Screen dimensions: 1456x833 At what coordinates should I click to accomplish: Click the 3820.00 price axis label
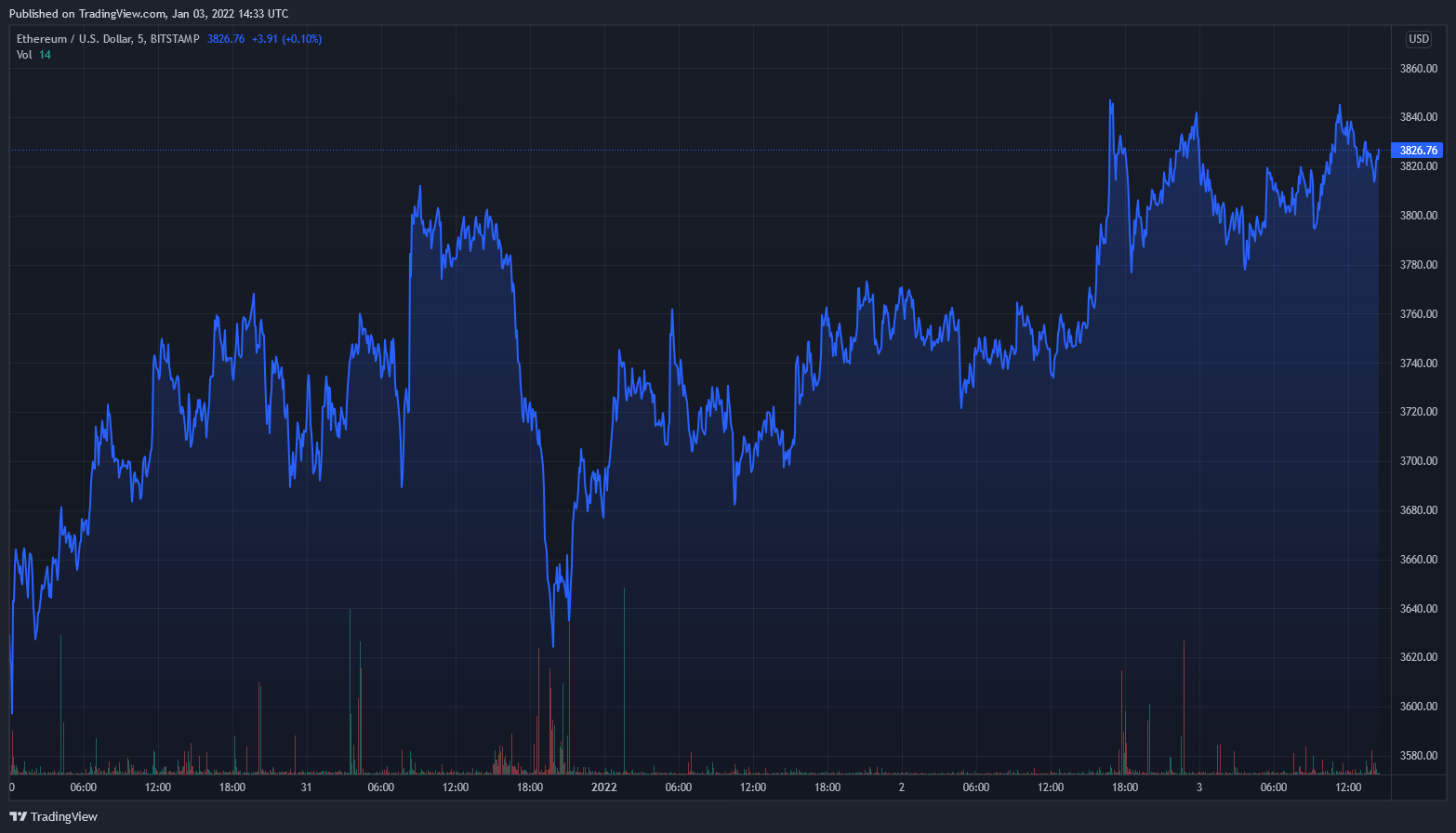[1419, 166]
